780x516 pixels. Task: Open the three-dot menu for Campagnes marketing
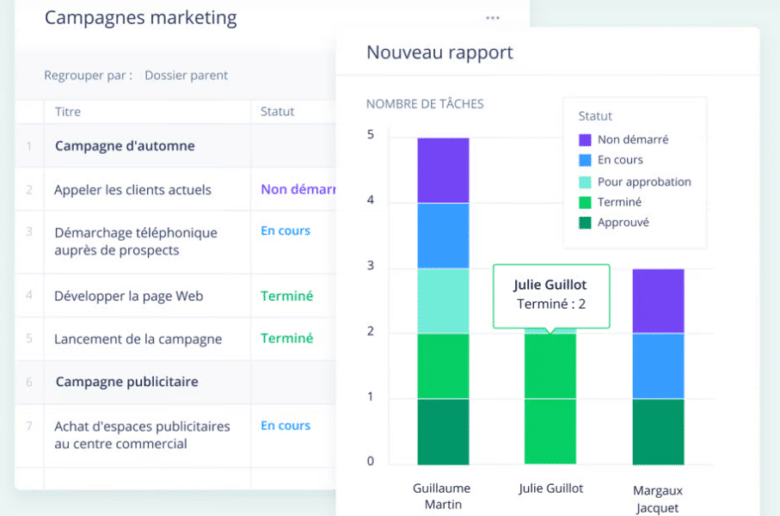click(492, 18)
